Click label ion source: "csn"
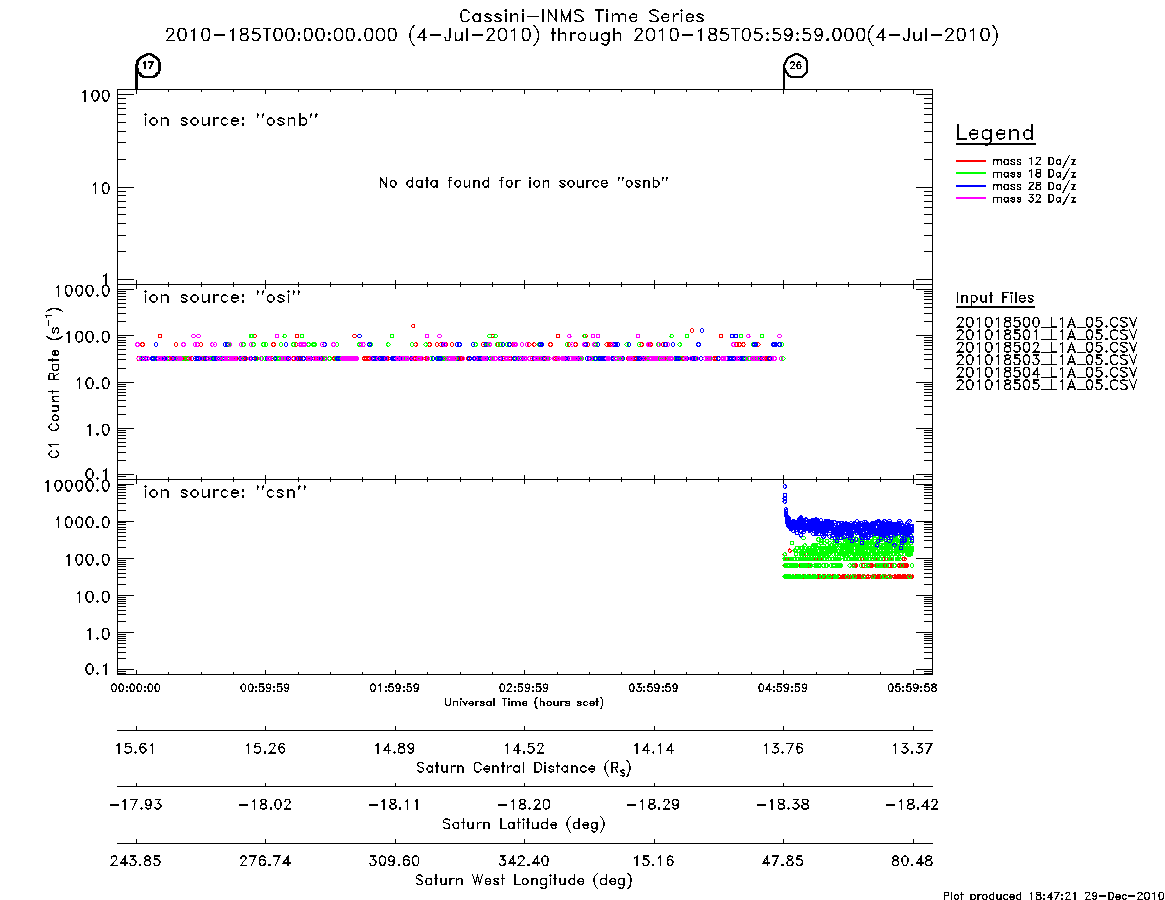Image resolution: width=1165 pixels, height=900 pixels. click(225, 492)
